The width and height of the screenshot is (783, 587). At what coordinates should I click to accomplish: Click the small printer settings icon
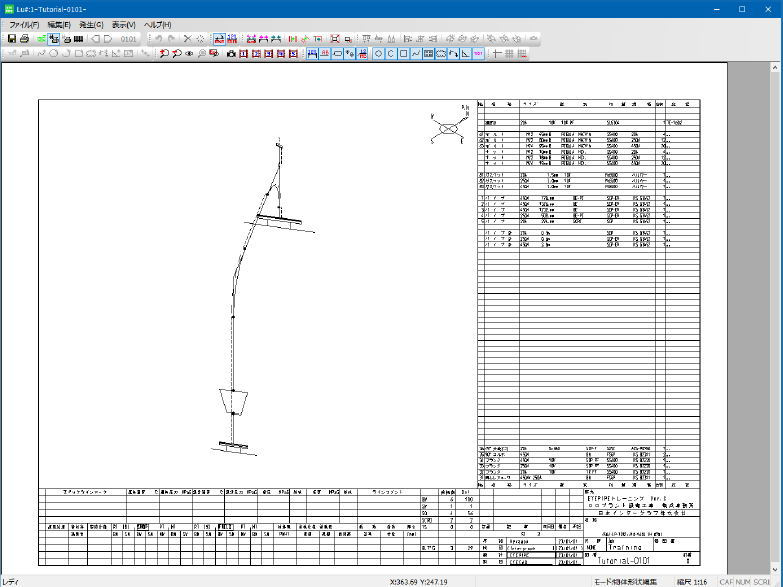(x=66, y=38)
